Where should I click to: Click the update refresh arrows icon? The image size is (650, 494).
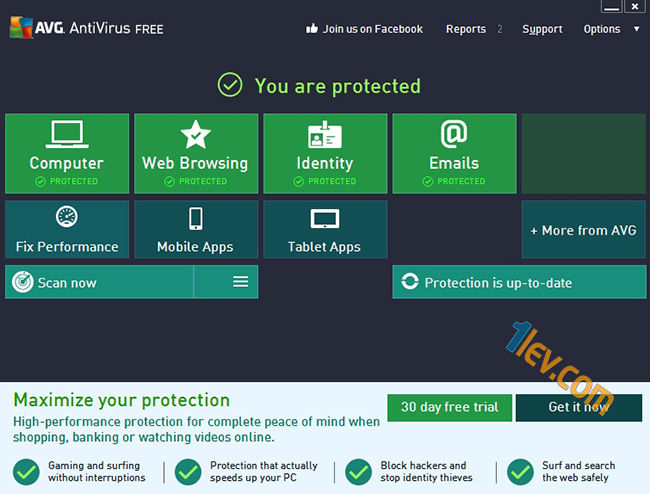(x=410, y=281)
